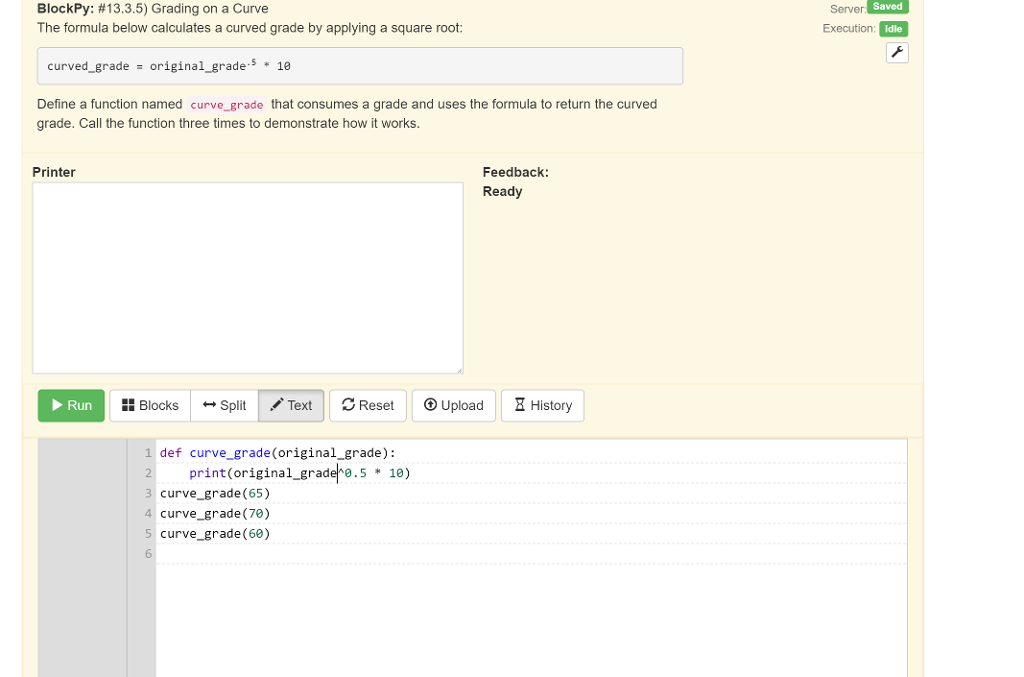Screen dimensions: 1024x677
Task: Click curve_grade(70) on line 4
Action: coord(215,513)
